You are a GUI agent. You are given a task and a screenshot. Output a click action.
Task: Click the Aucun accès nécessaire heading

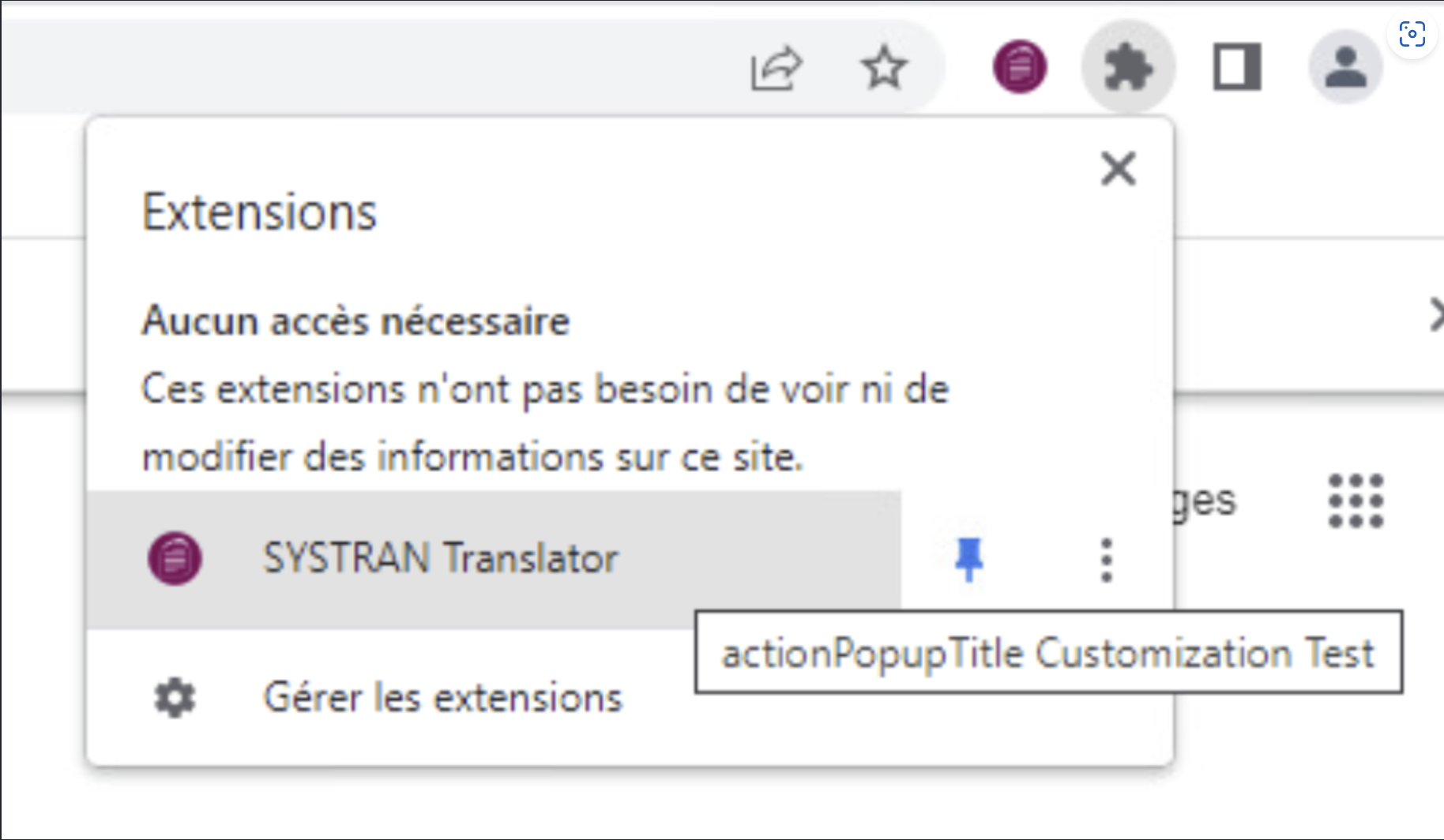355,321
